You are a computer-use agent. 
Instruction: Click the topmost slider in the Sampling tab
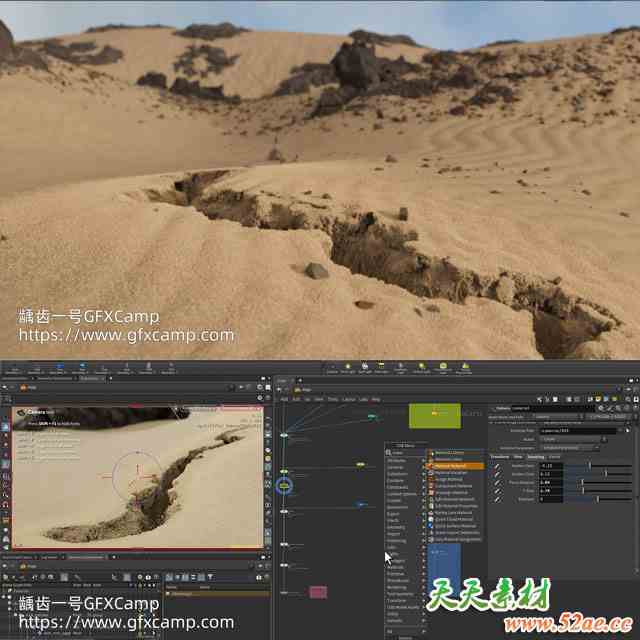tap(598, 466)
